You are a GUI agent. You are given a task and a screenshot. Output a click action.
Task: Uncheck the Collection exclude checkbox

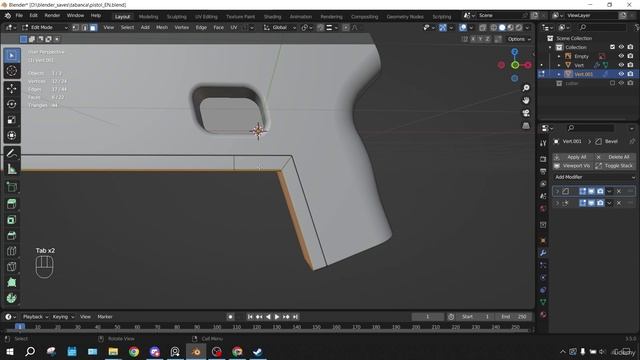coord(612,47)
